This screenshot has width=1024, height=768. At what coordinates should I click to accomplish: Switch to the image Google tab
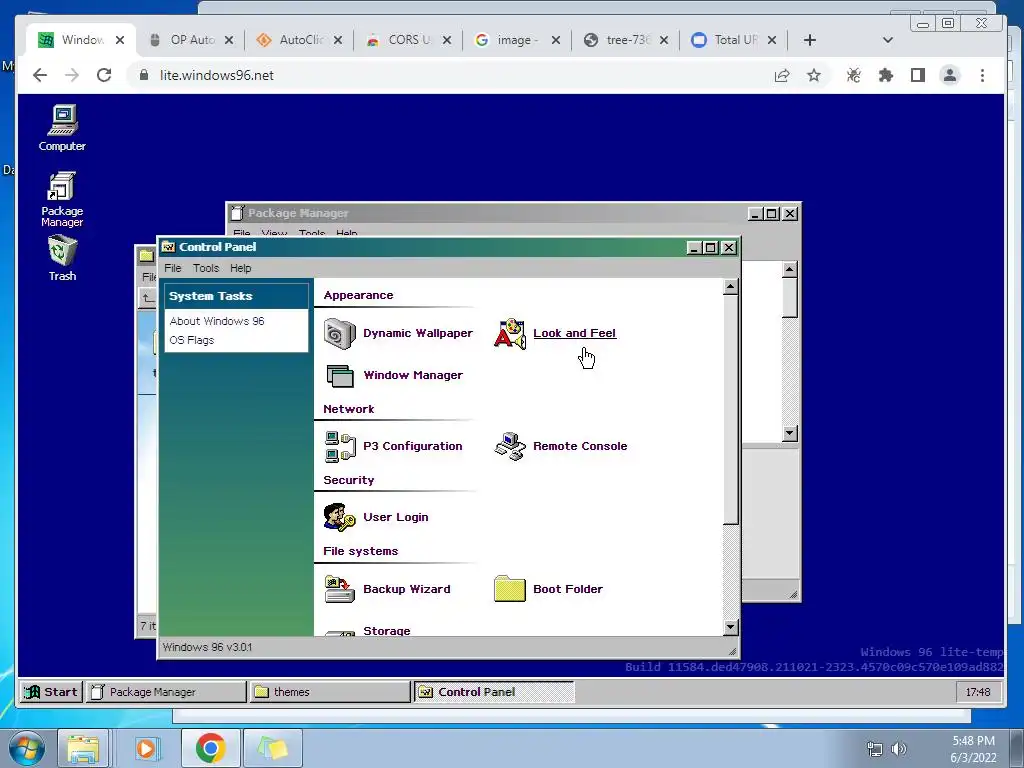click(x=517, y=40)
